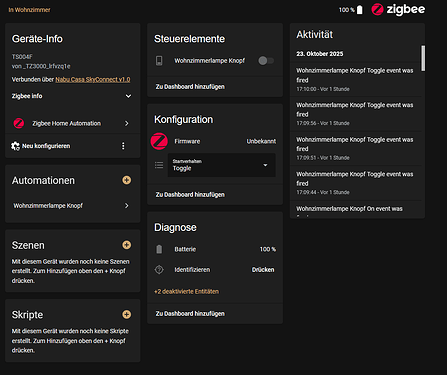Click the Zigbee logo in top right
Viewport: 447px width, 375px height.
pyautogui.click(x=398, y=9)
